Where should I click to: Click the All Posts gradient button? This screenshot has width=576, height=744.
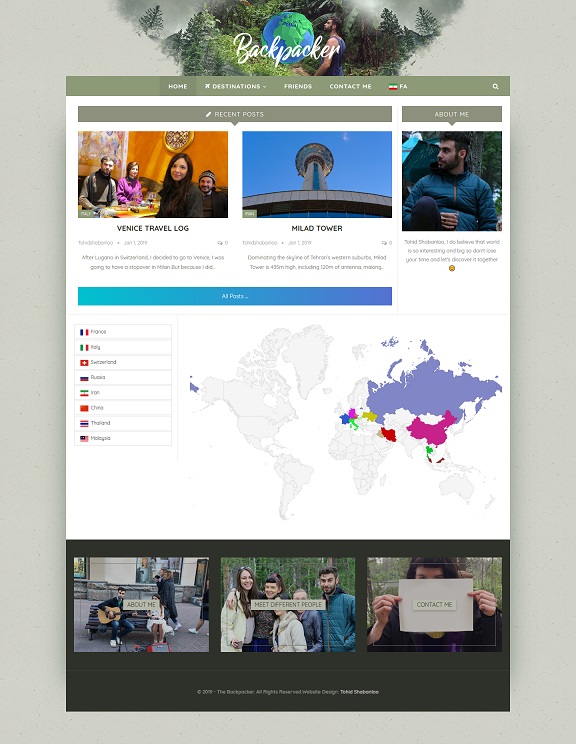coord(235,296)
